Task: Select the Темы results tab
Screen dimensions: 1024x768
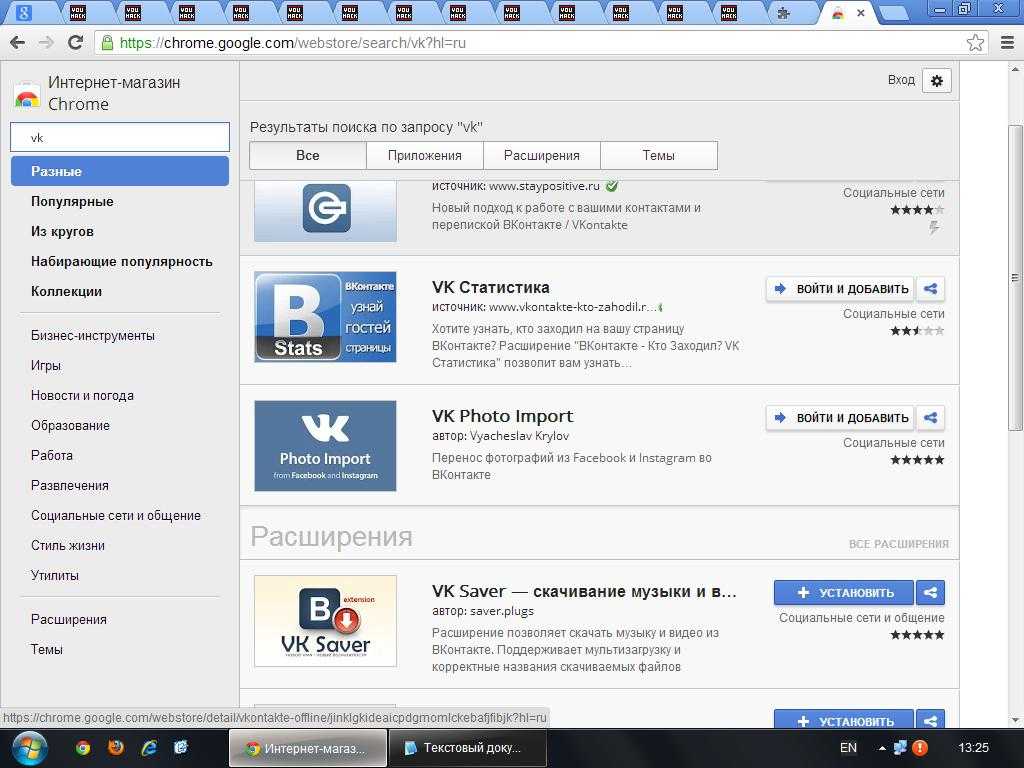Action: pos(658,155)
